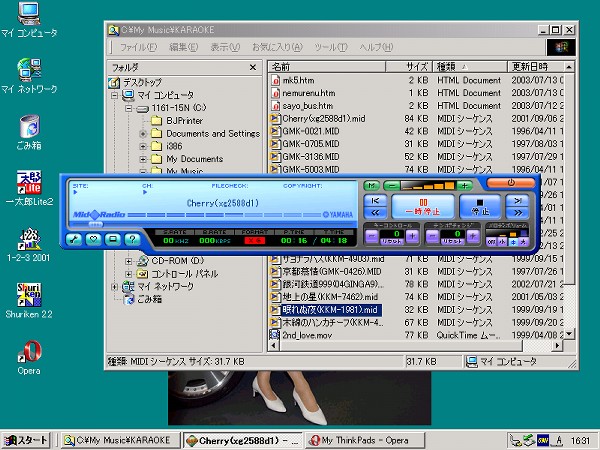
Task: Set melody volume to 中
Action: point(513,242)
